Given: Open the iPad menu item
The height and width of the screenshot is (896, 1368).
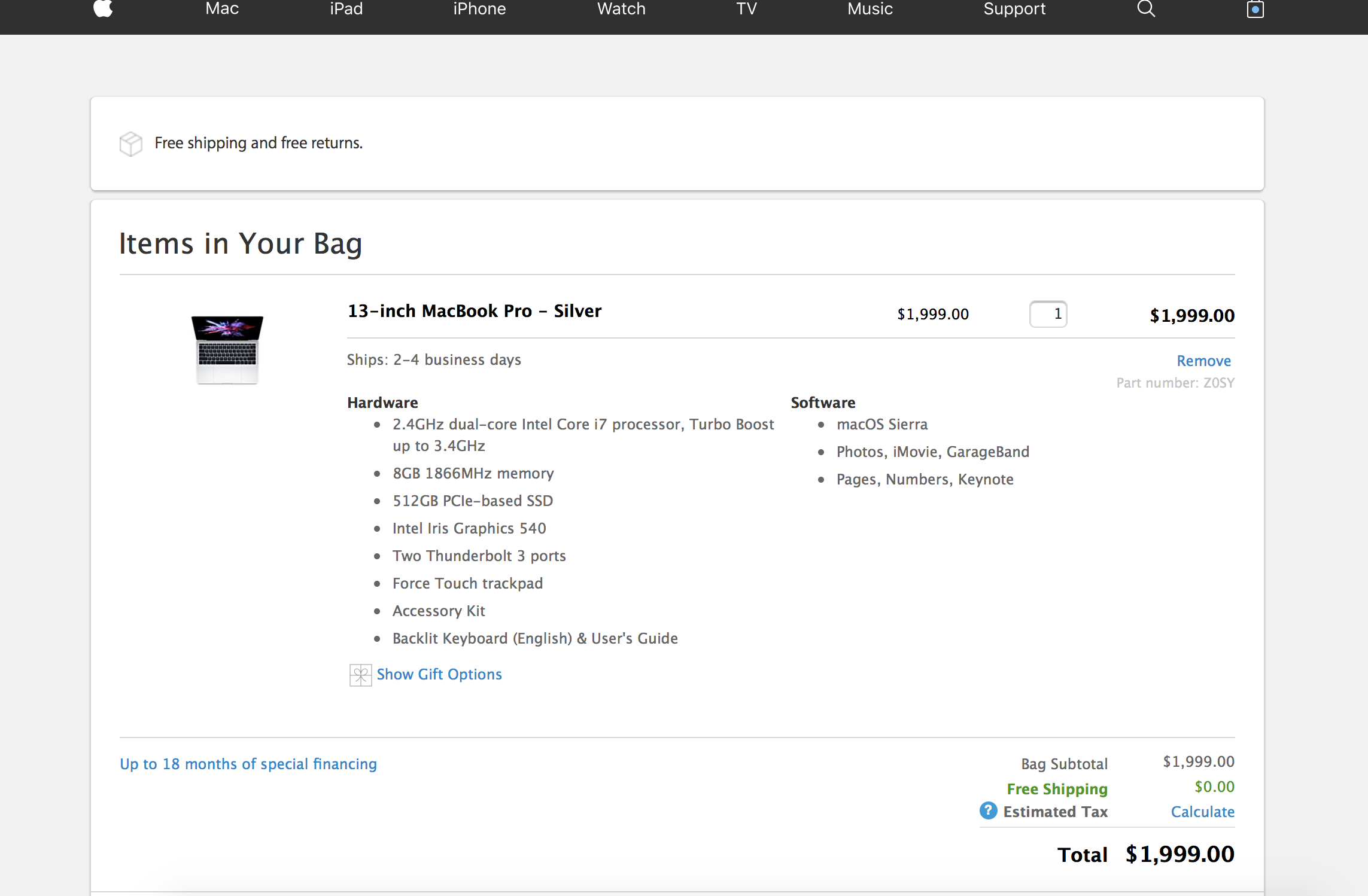Looking at the screenshot, I should coord(346,8).
